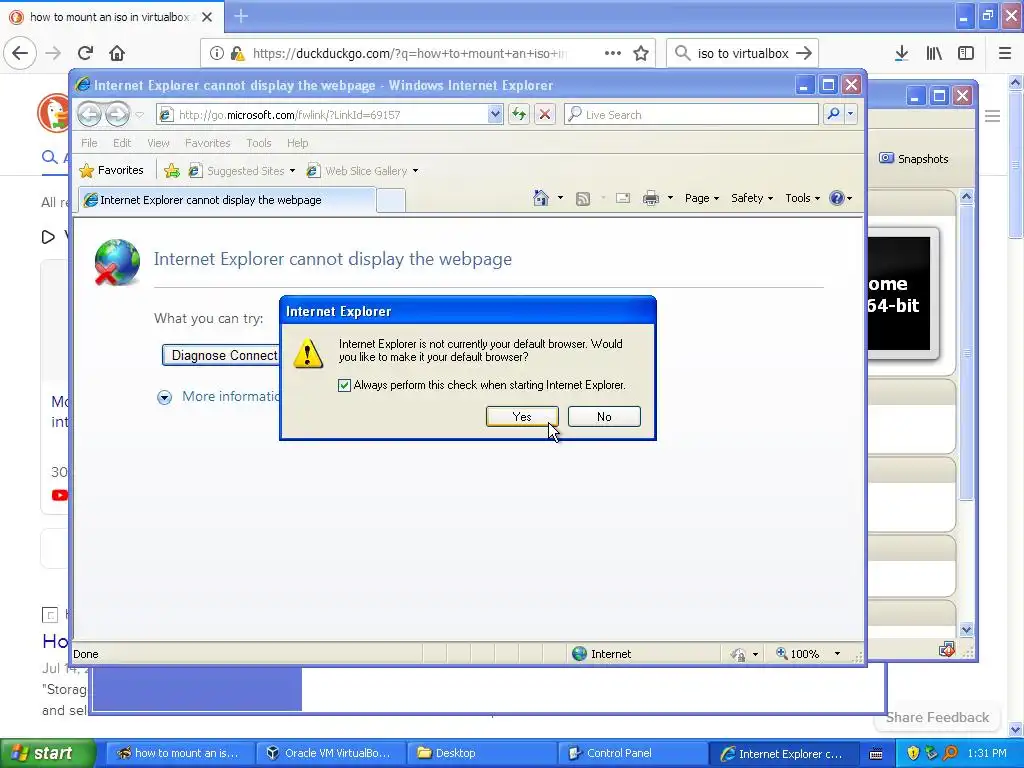Click Internet Explorer back arrow button

pyautogui.click(x=89, y=115)
